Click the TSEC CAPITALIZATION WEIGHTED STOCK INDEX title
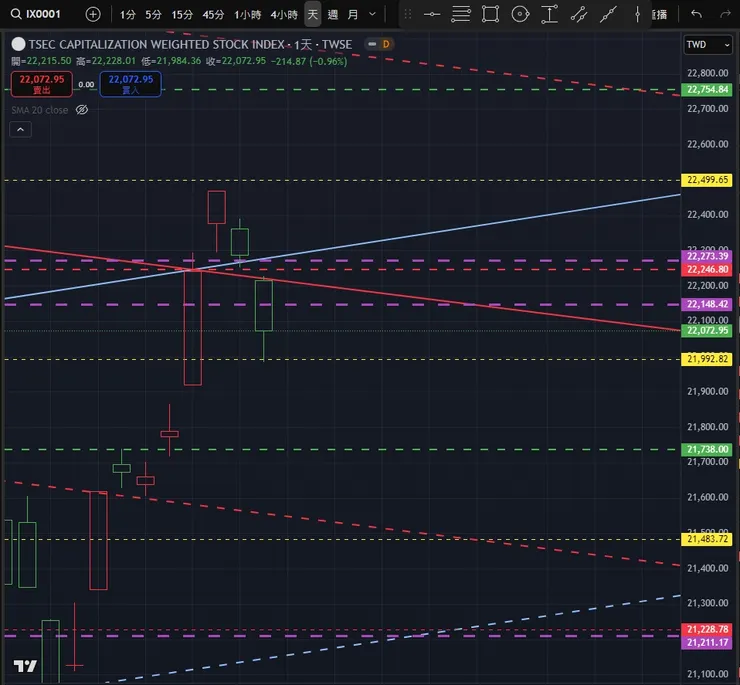740x685 pixels. [x=156, y=44]
